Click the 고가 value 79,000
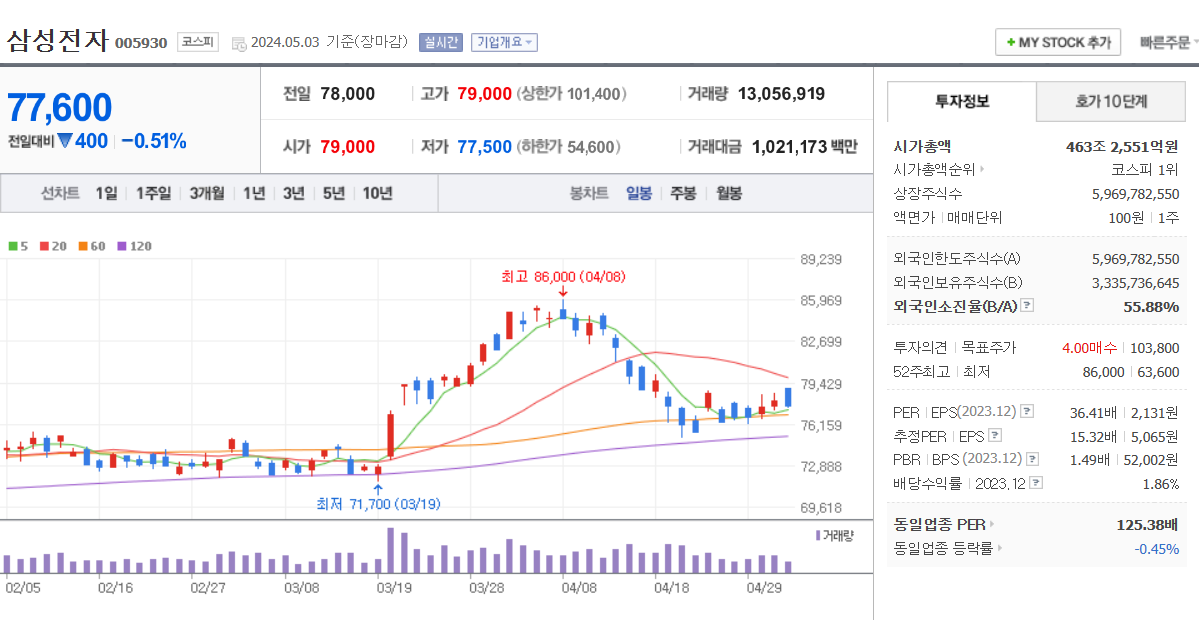 484,94
